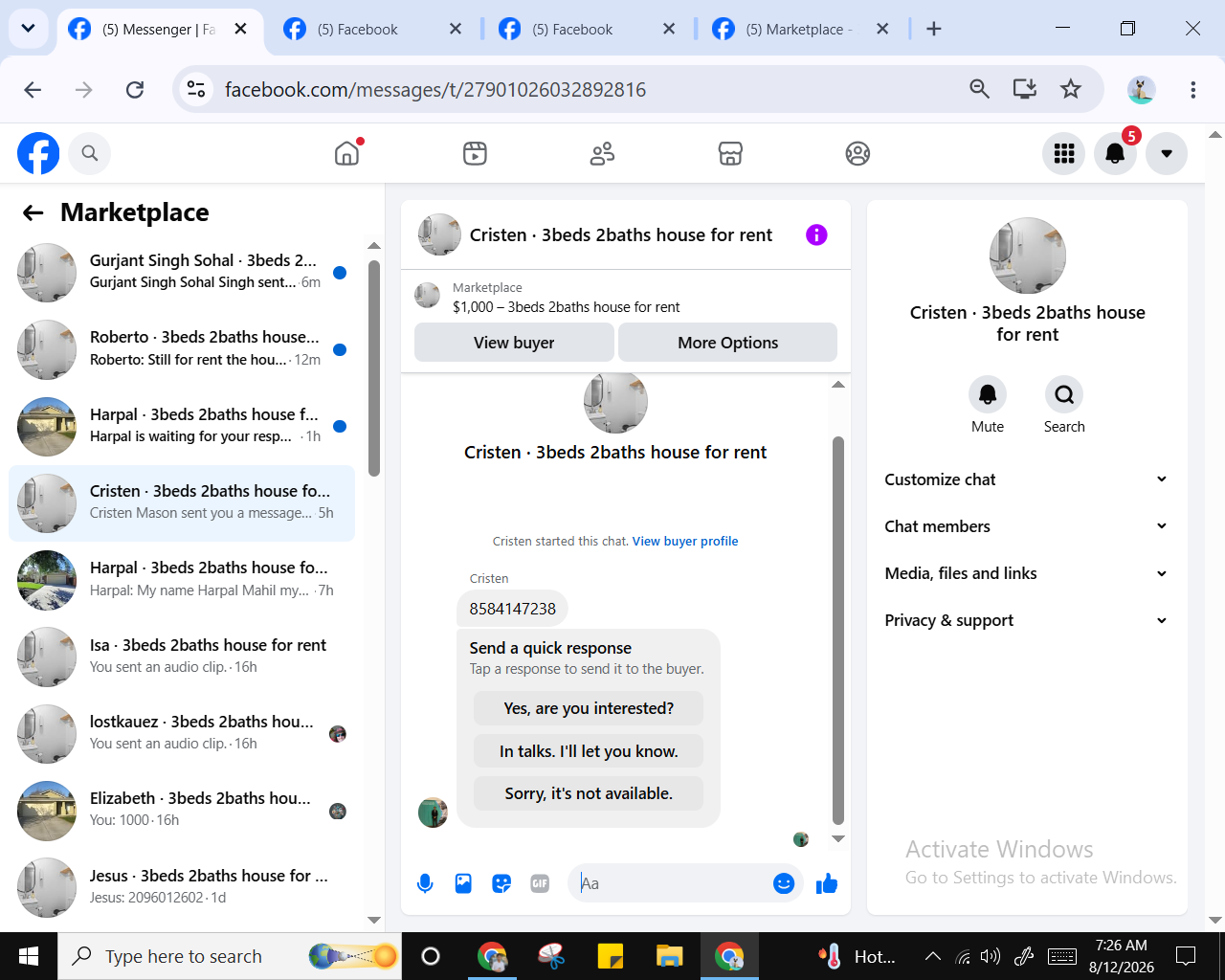Open the Groups icon in top navigation

pos(857,153)
